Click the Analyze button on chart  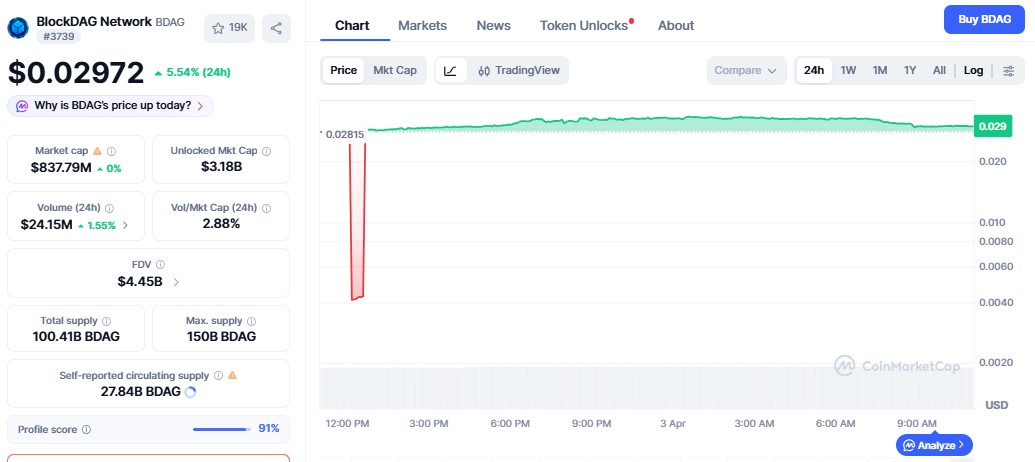click(x=934, y=445)
